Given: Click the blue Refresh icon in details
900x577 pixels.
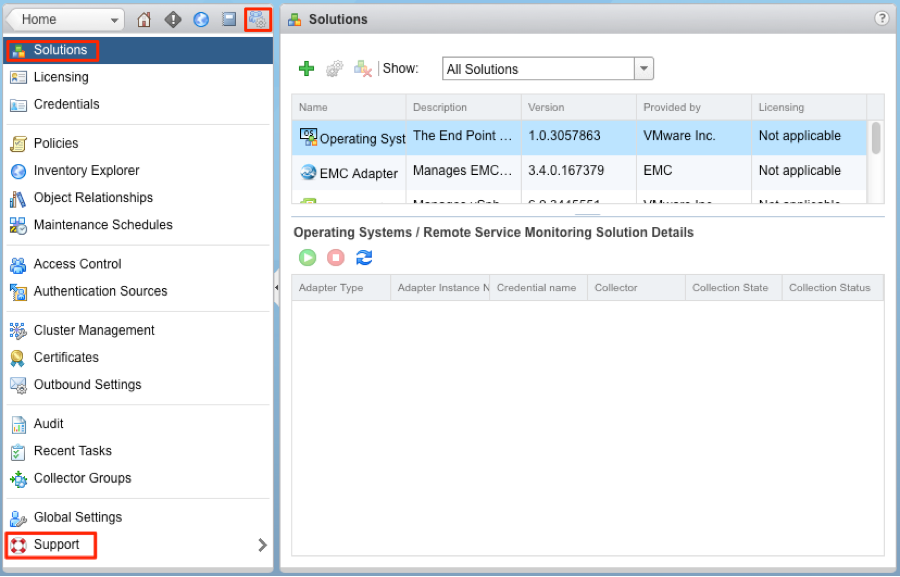Looking at the screenshot, I should [364, 258].
